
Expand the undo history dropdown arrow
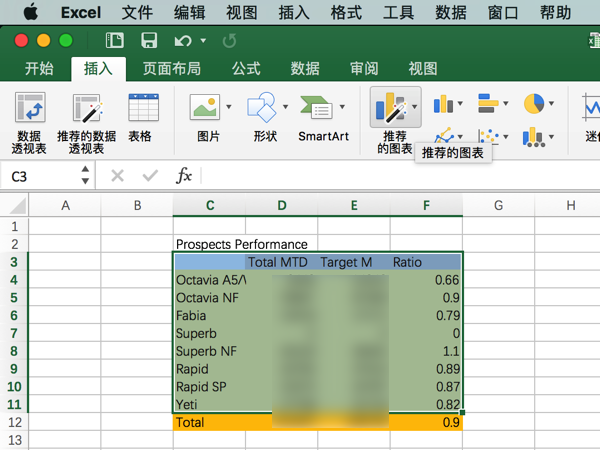[203, 41]
